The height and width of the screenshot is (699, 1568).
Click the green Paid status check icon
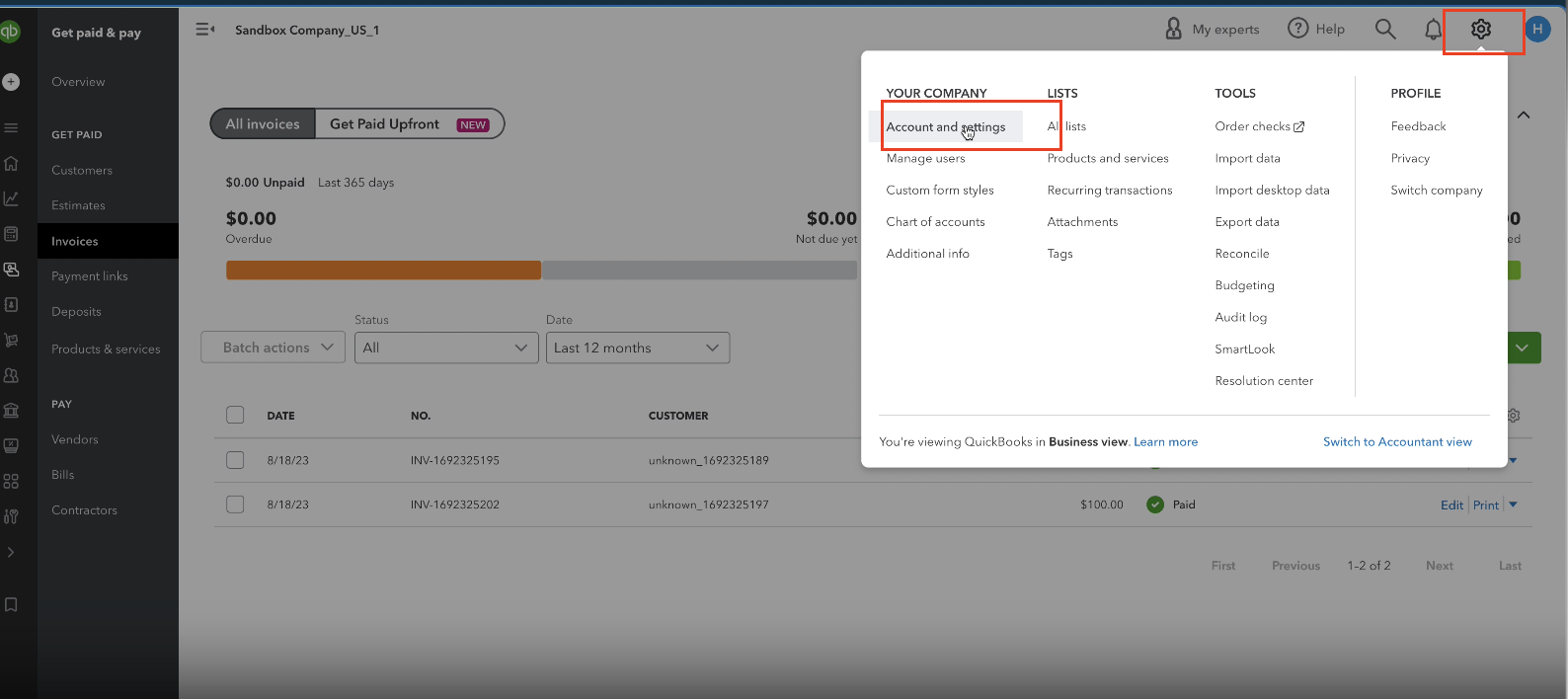tap(1155, 505)
